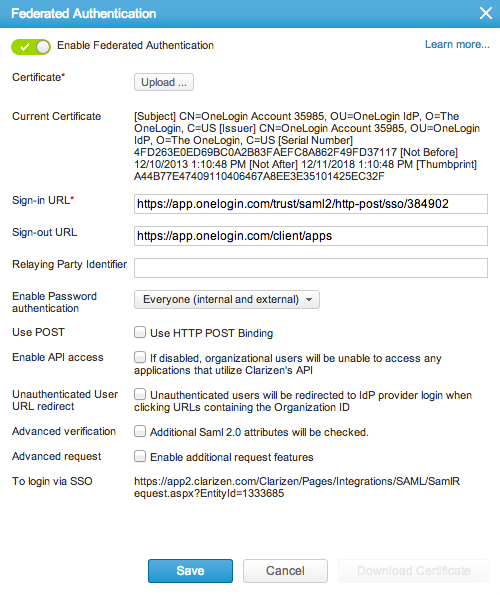Tick Unauthenticated User URL redirect checkbox
The height and width of the screenshot is (595, 500).
tap(140, 394)
